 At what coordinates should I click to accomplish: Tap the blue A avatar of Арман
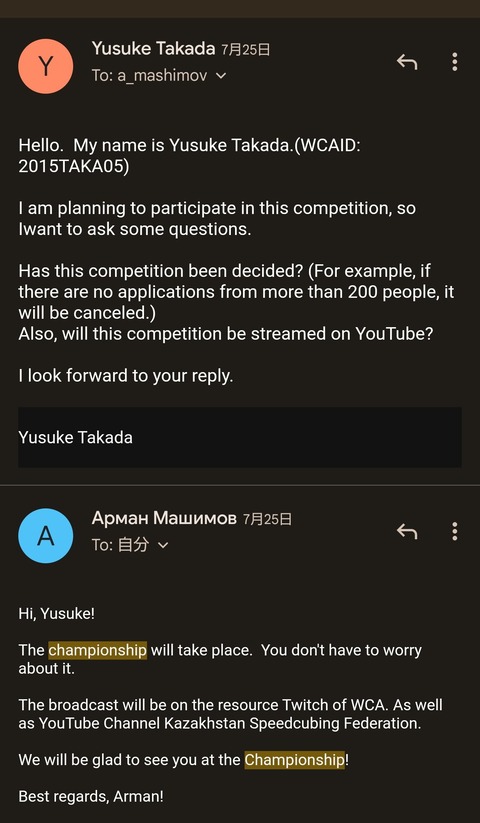[x=46, y=536]
